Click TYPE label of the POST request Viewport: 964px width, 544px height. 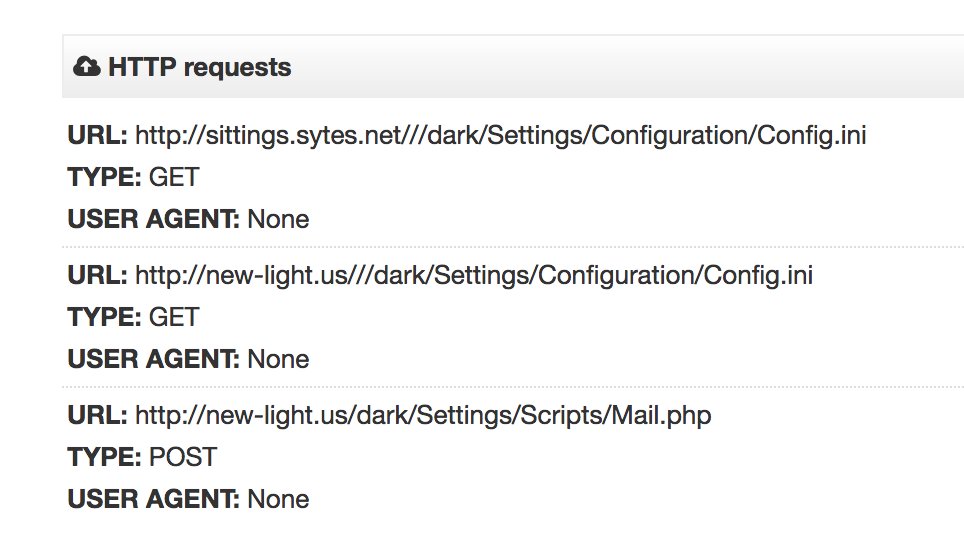click(105, 458)
